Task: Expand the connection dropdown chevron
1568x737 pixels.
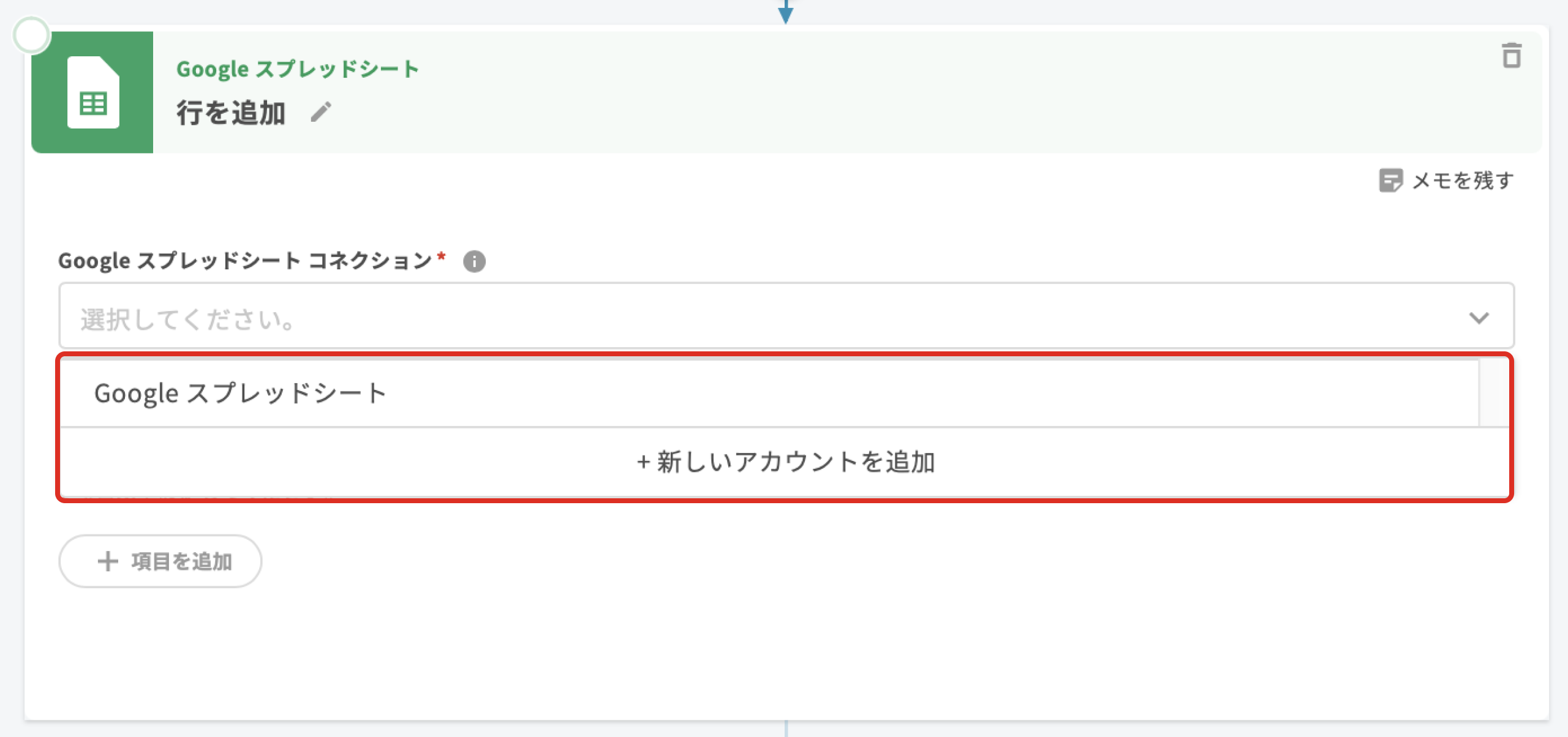Action: click(1479, 318)
